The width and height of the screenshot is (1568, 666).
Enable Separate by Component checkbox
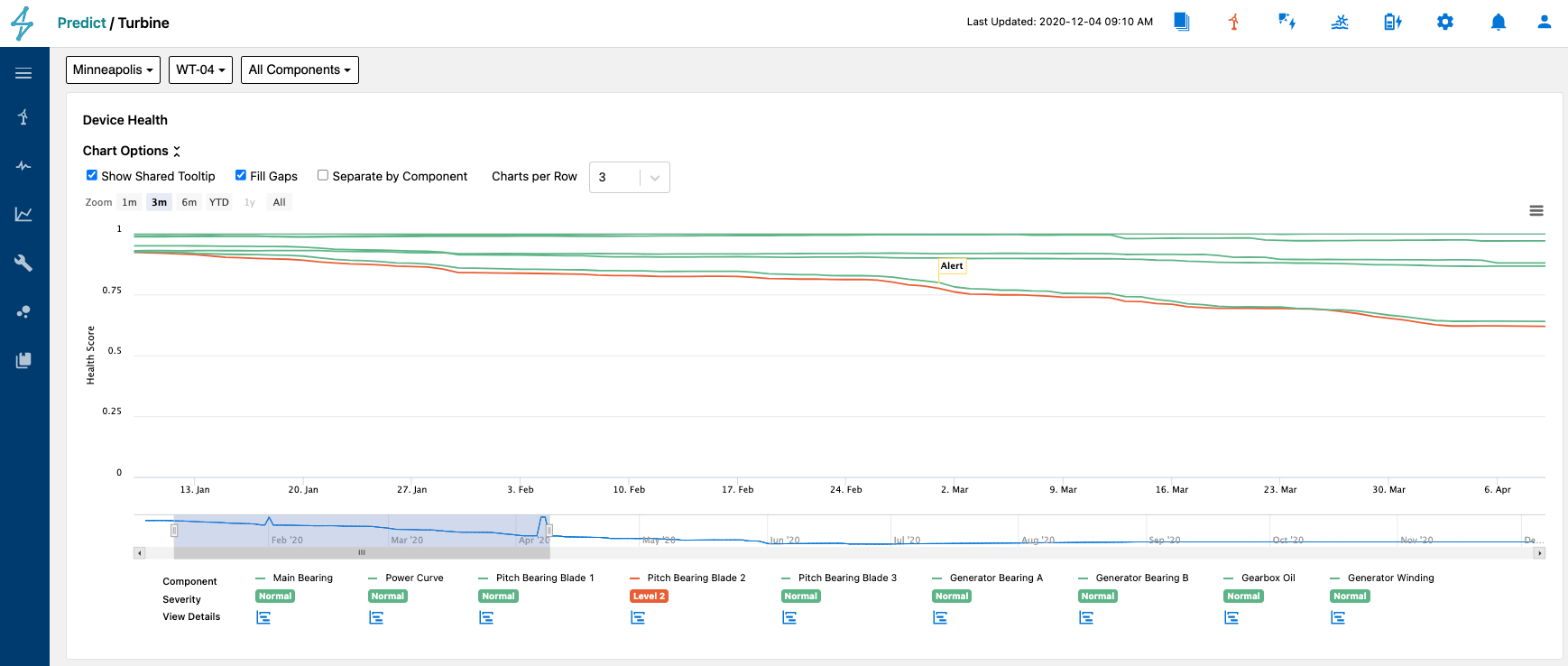(x=323, y=175)
